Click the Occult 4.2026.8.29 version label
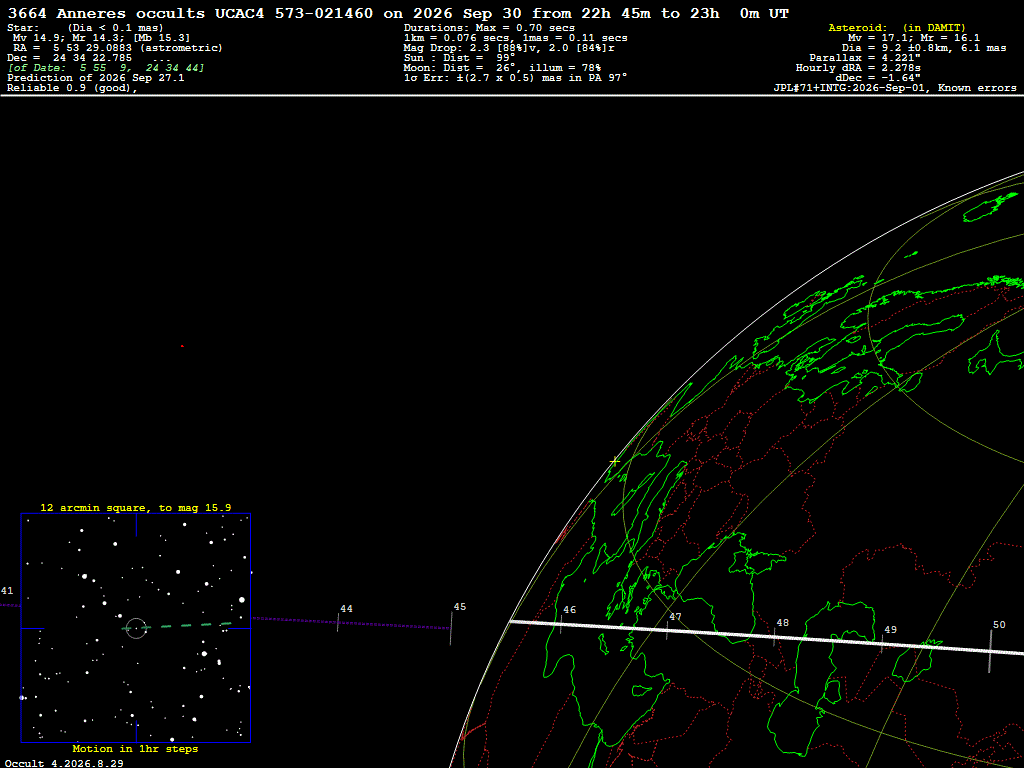 (x=64, y=763)
